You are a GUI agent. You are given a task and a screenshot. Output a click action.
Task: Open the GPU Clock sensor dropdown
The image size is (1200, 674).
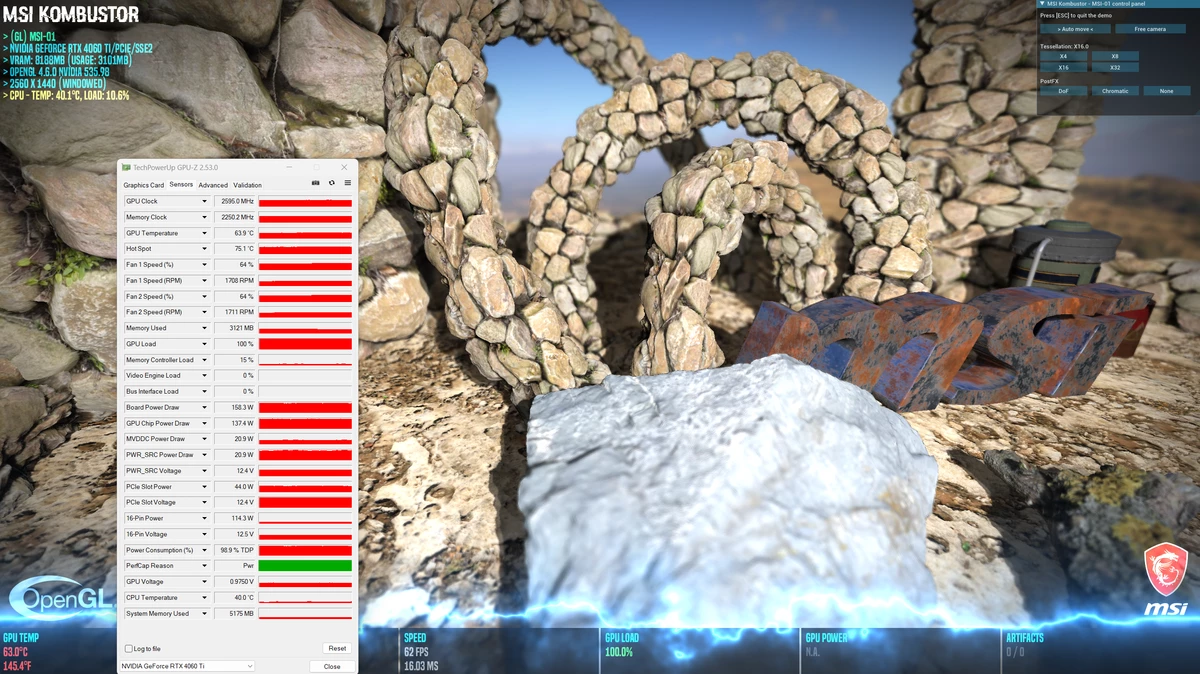(205, 201)
